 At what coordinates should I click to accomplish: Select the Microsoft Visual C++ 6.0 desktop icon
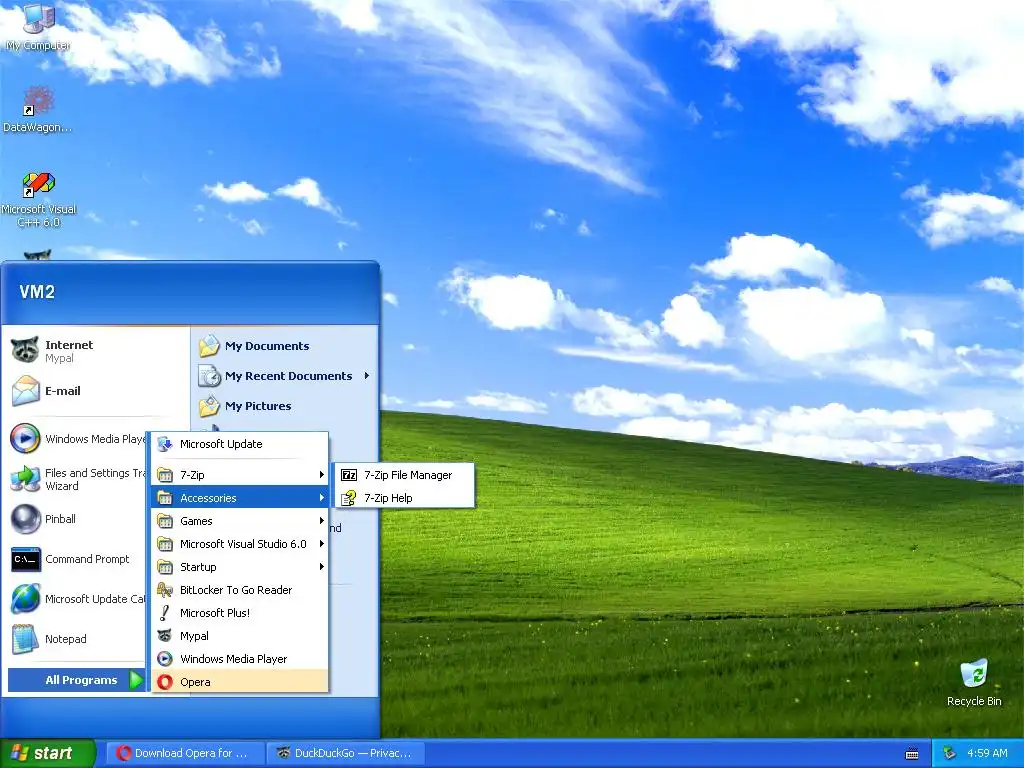point(38,184)
